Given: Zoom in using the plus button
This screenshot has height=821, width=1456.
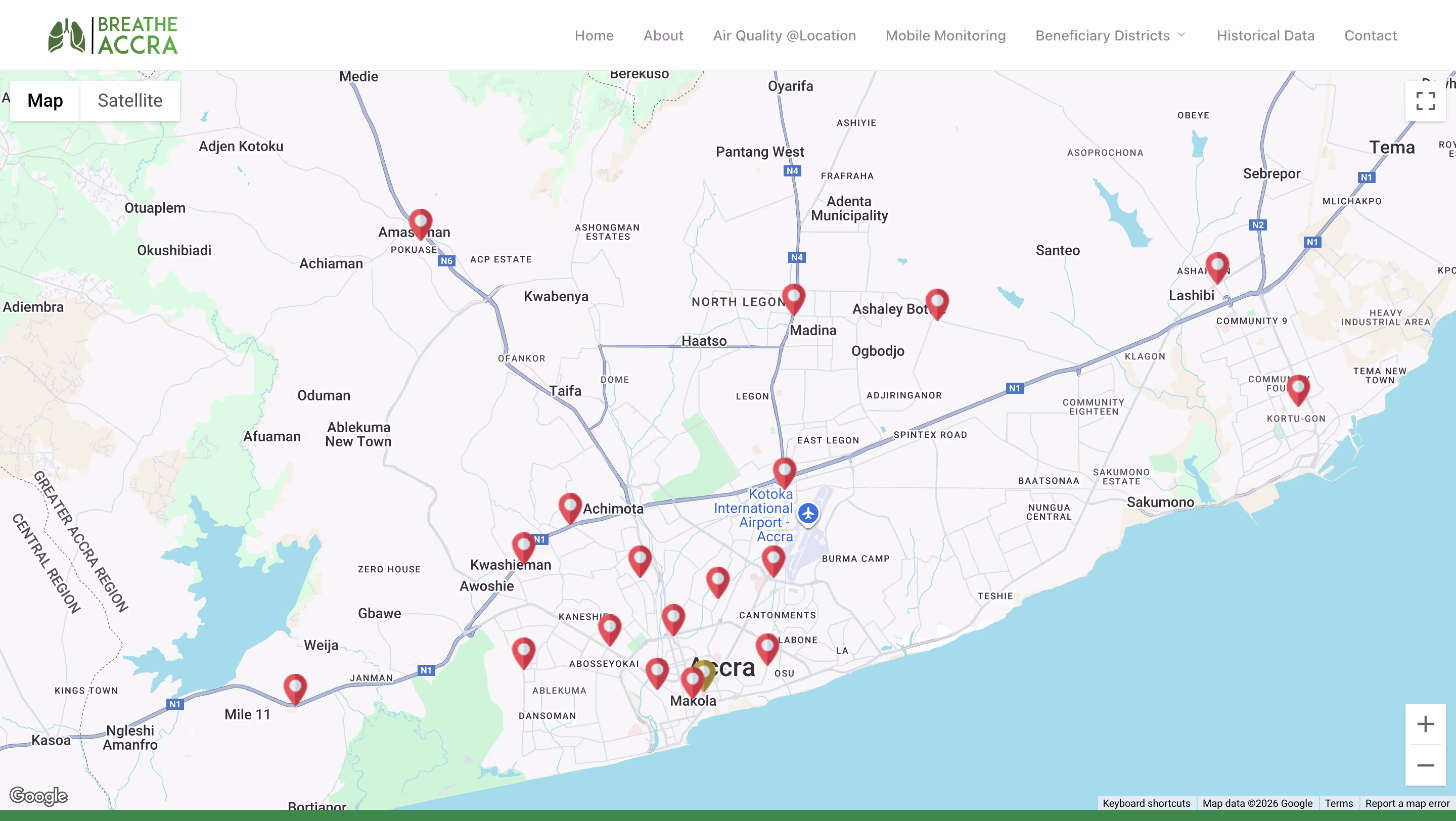Looking at the screenshot, I should [1425, 724].
